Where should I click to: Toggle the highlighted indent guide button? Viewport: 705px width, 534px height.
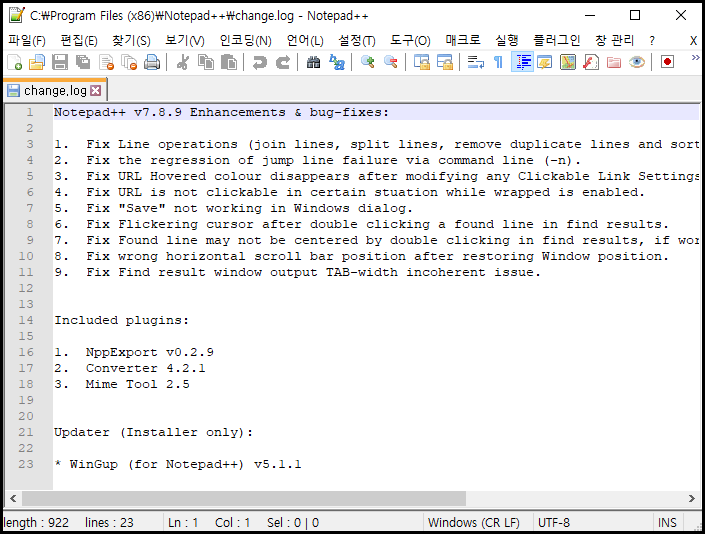[x=522, y=62]
